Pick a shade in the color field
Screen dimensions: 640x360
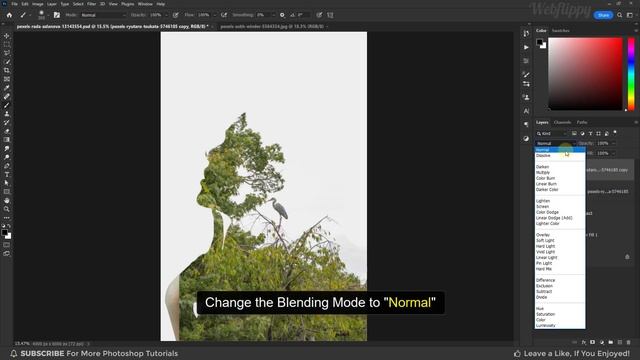coord(585,73)
